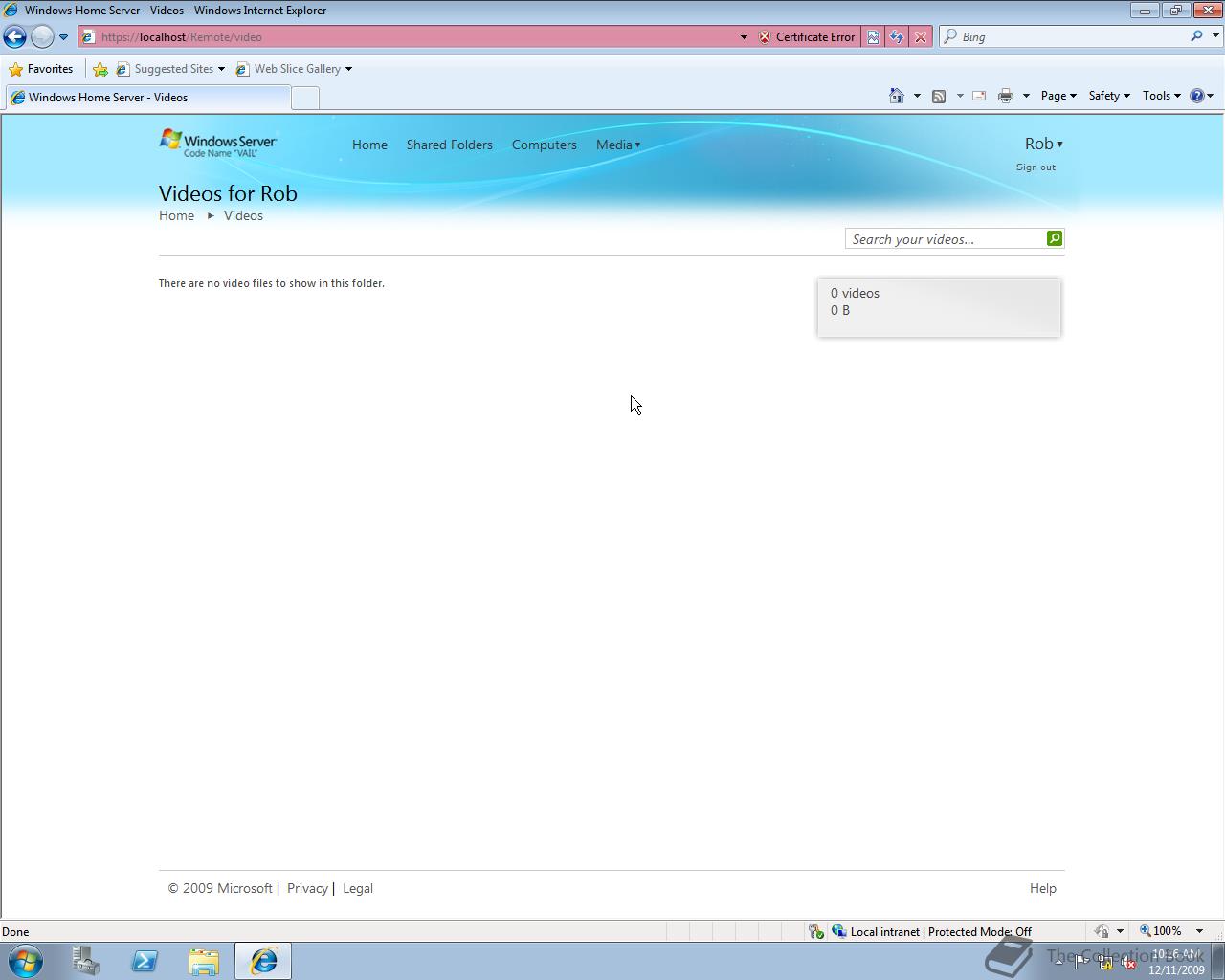Open a new blank tab
Viewport: 1225px width, 980px height.
click(x=304, y=98)
